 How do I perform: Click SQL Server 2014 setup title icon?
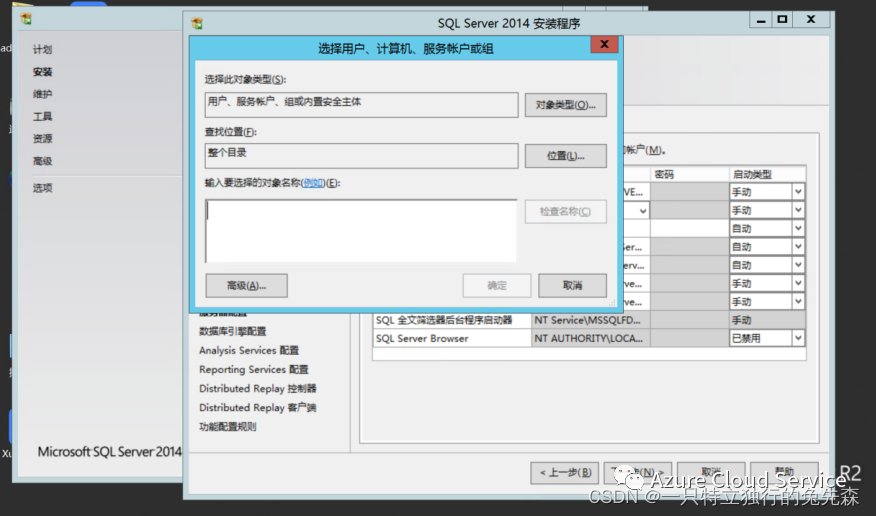[197, 23]
